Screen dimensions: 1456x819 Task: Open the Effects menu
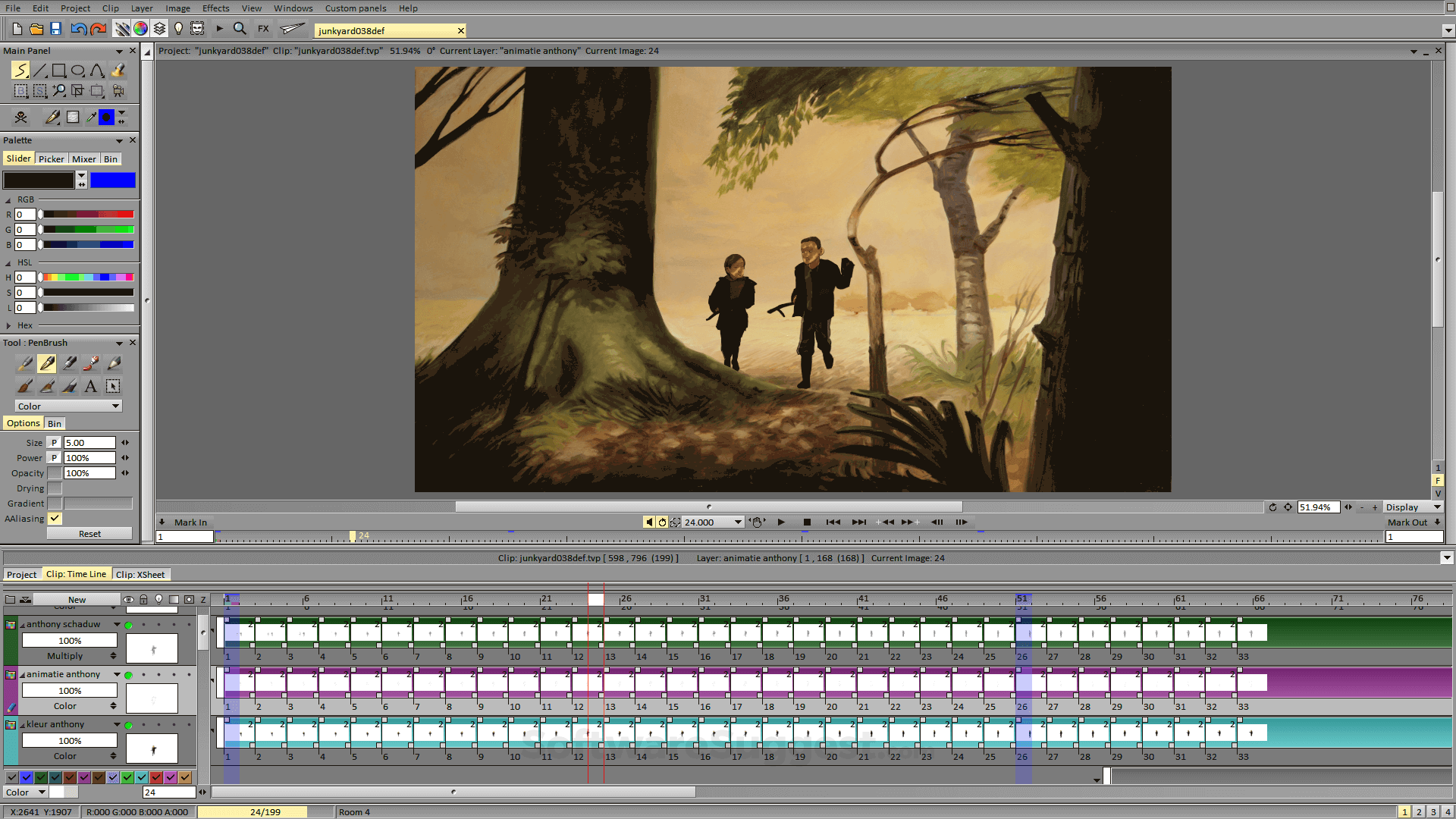click(215, 8)
